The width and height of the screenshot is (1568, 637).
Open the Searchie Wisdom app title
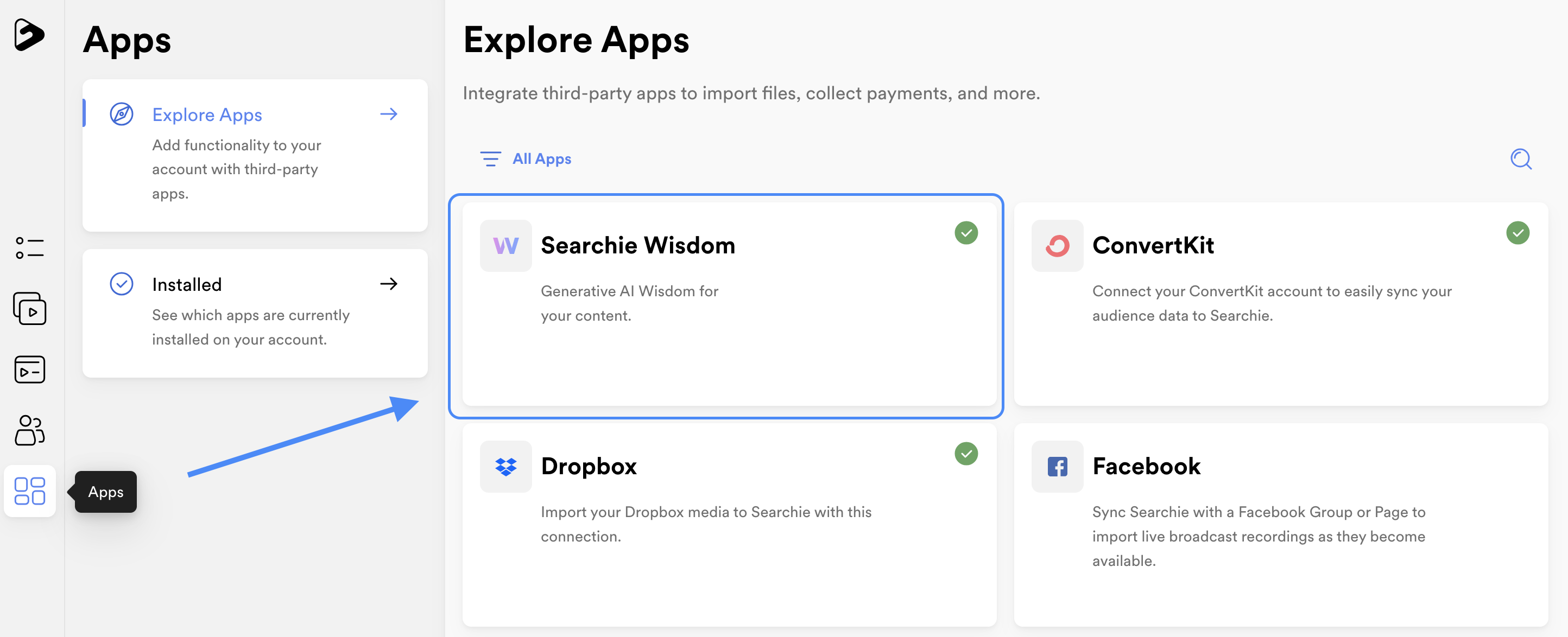(x=638, y=245)
